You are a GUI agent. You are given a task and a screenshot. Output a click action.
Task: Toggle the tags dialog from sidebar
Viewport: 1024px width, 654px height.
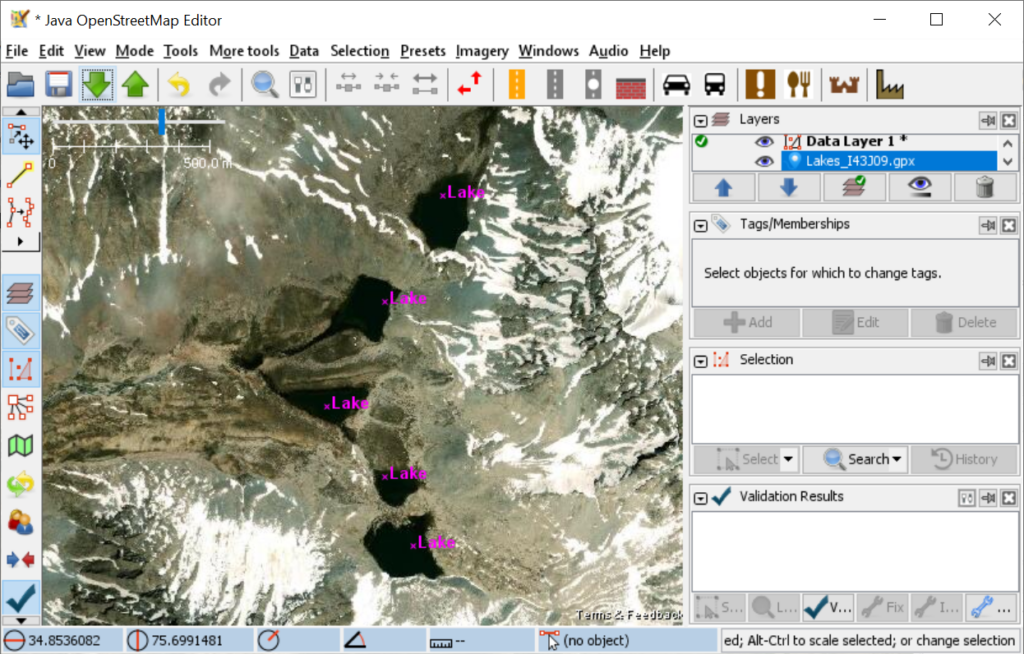click(21, 331)
